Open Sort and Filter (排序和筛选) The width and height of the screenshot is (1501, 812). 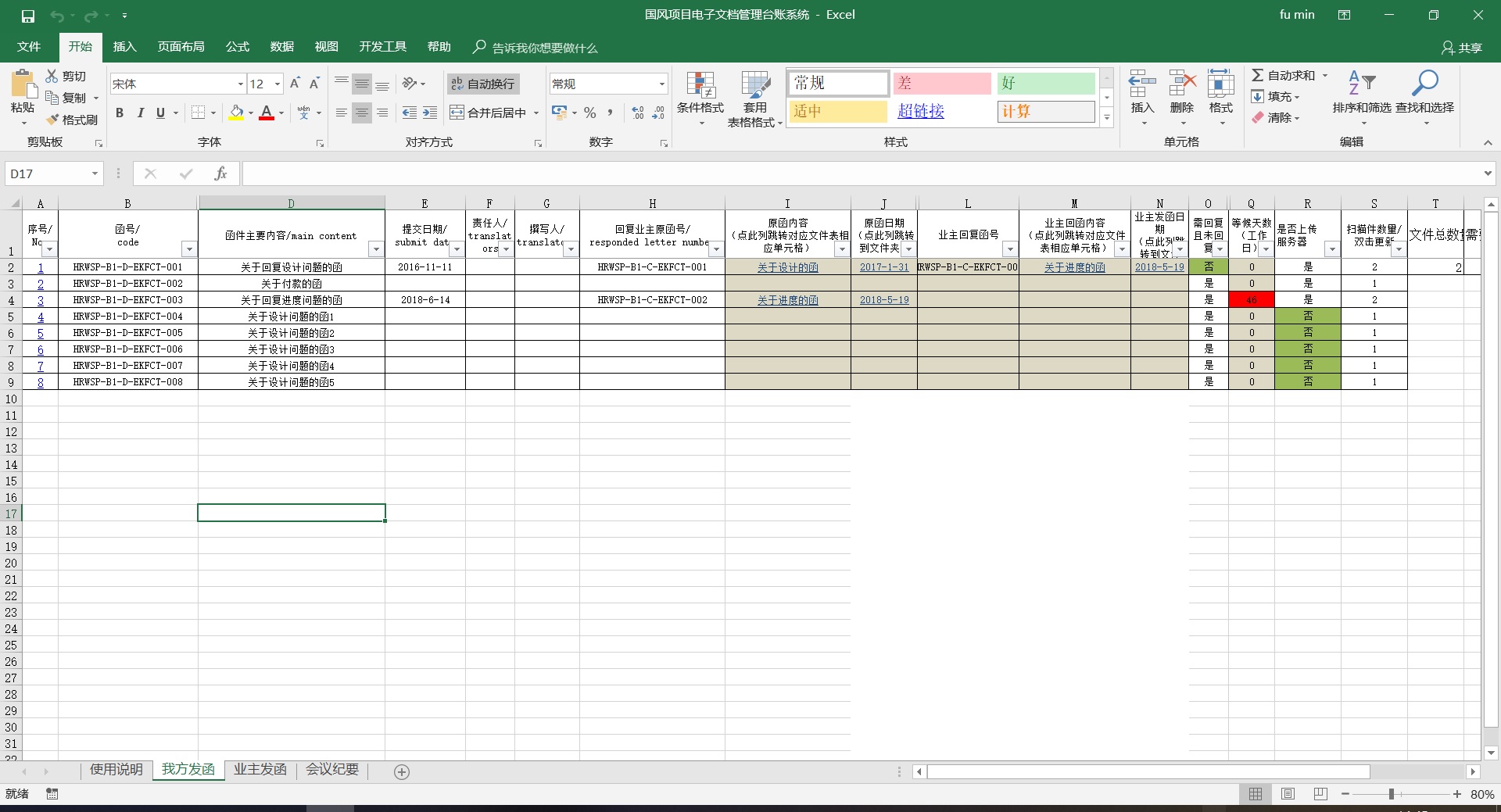pyautogui.click(x=1362, y=98)
